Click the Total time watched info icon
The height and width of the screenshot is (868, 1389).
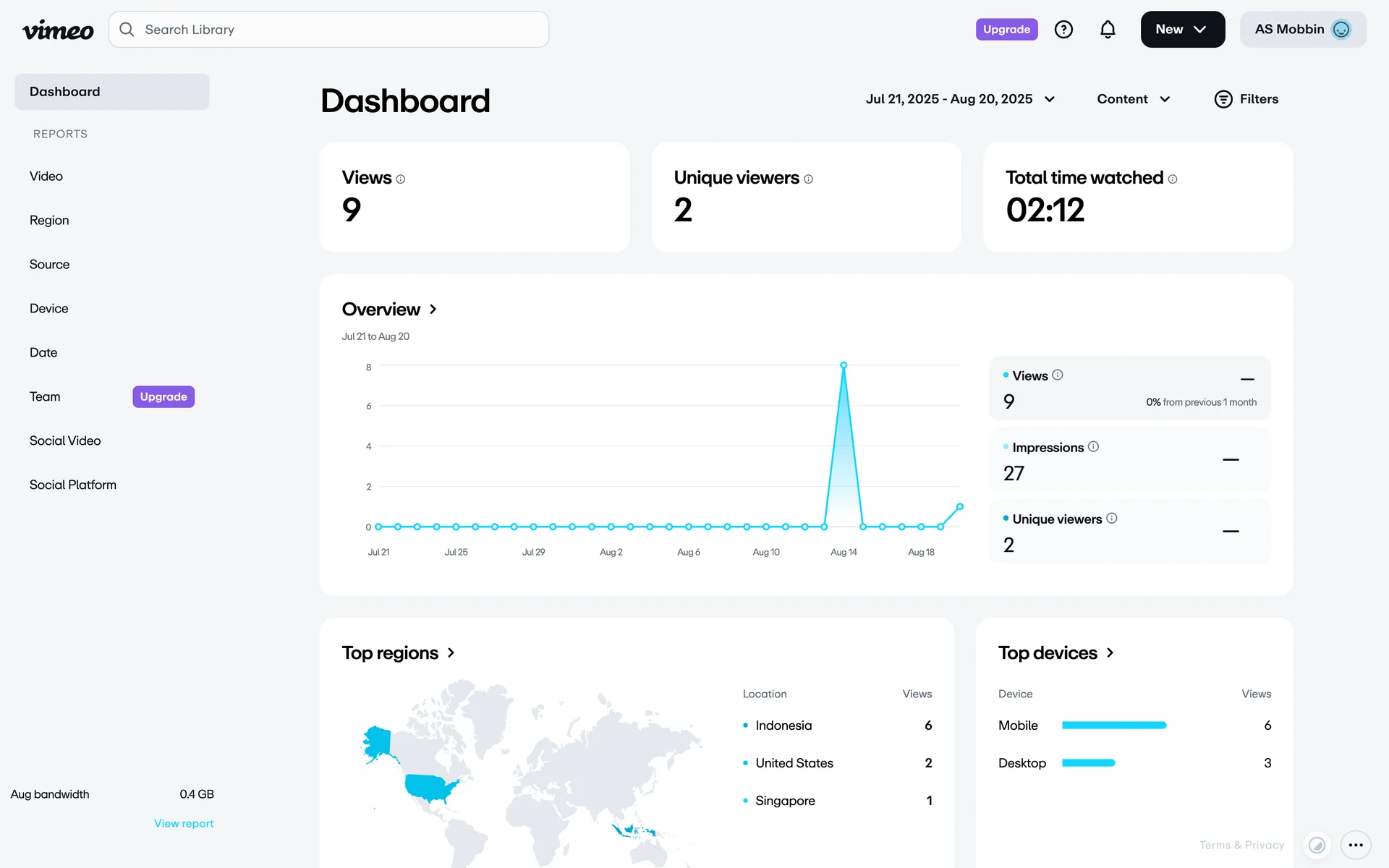coord(1172,179)
